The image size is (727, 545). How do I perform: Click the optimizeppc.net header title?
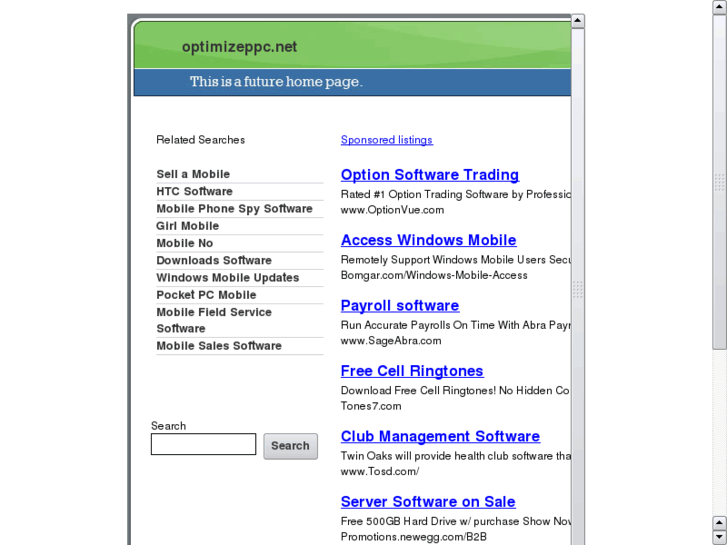click(x=239, y=47)
